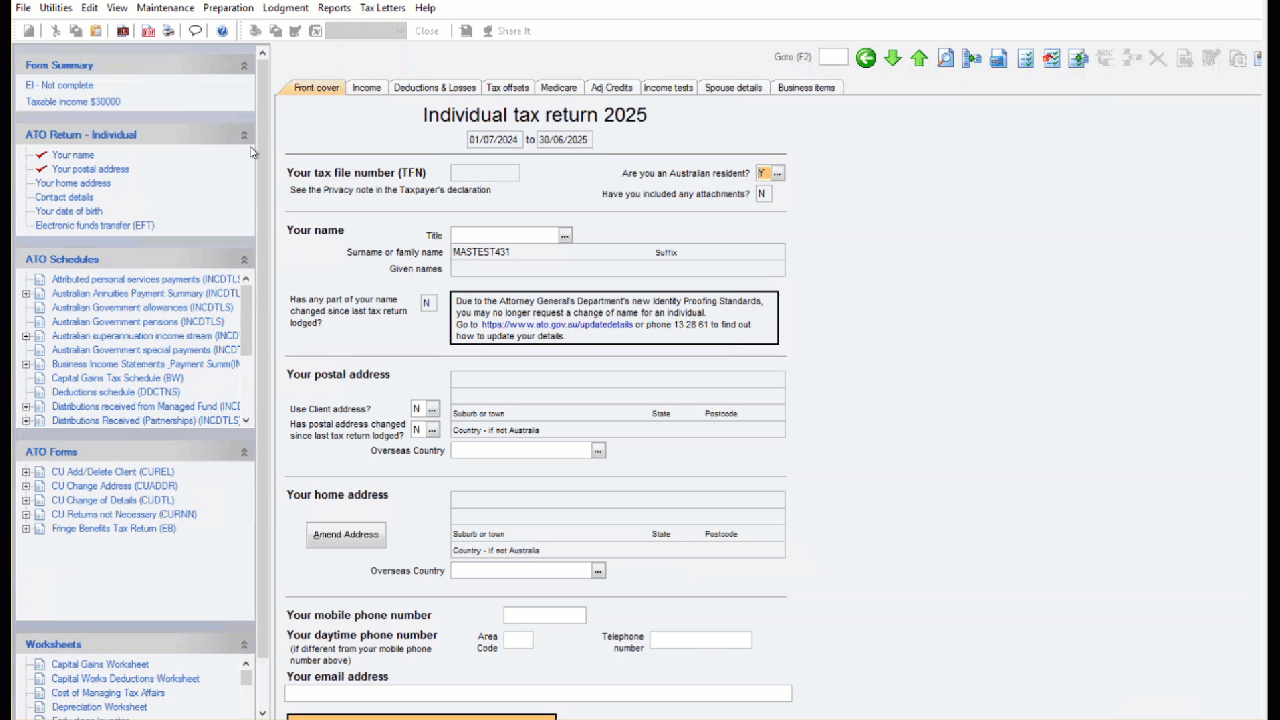Click the magnifying glass preview icon

point(945,58)
